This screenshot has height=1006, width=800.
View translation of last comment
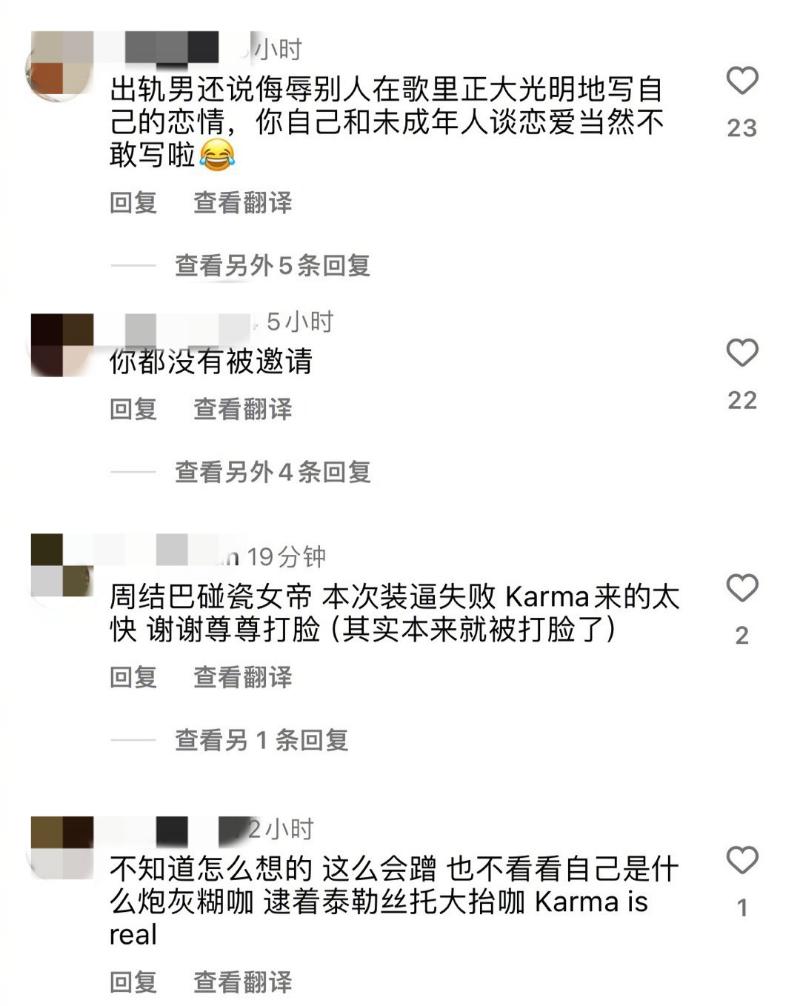click(243, 982)
